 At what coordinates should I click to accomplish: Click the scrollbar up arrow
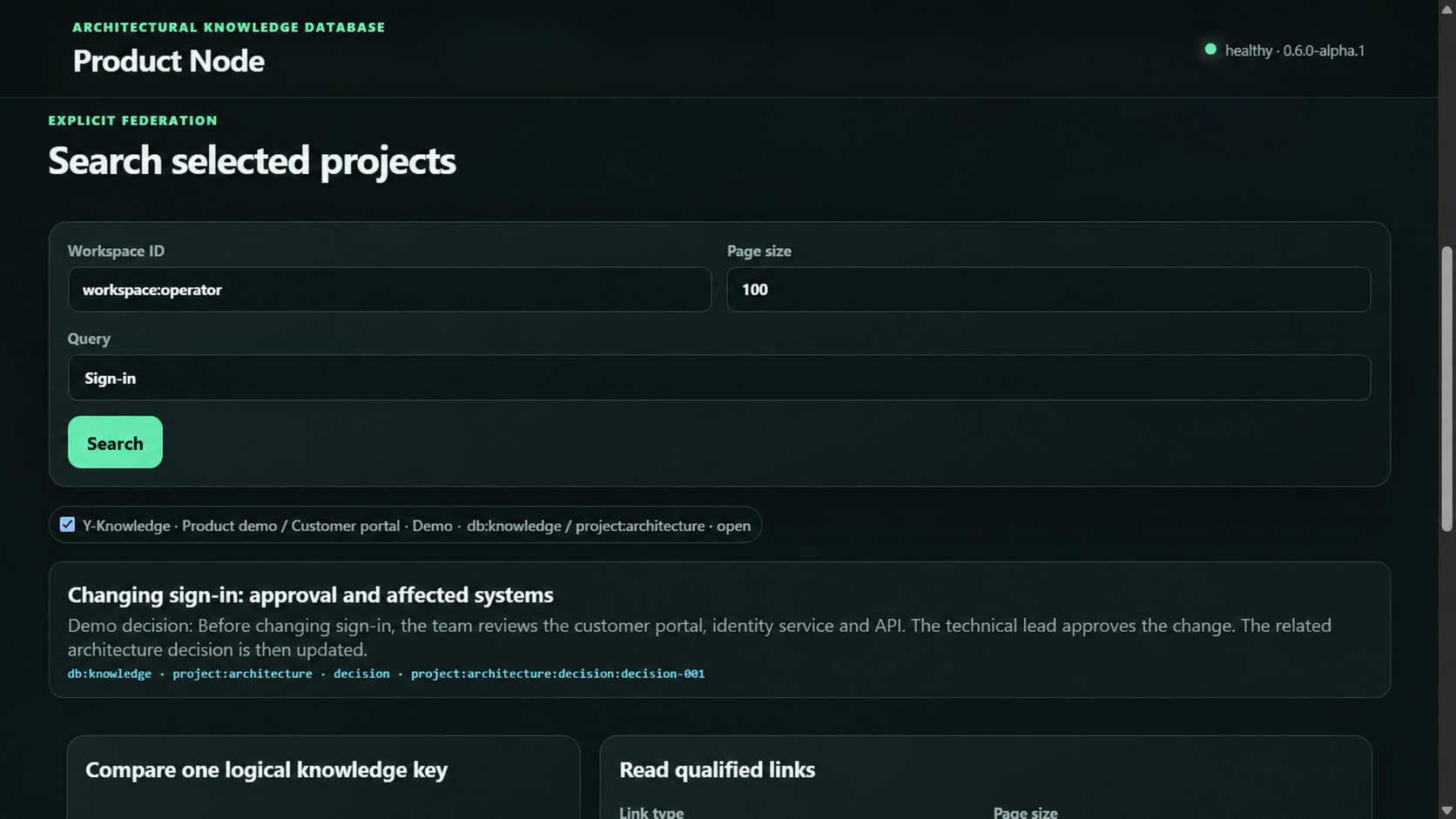(x=1447, y=8)
